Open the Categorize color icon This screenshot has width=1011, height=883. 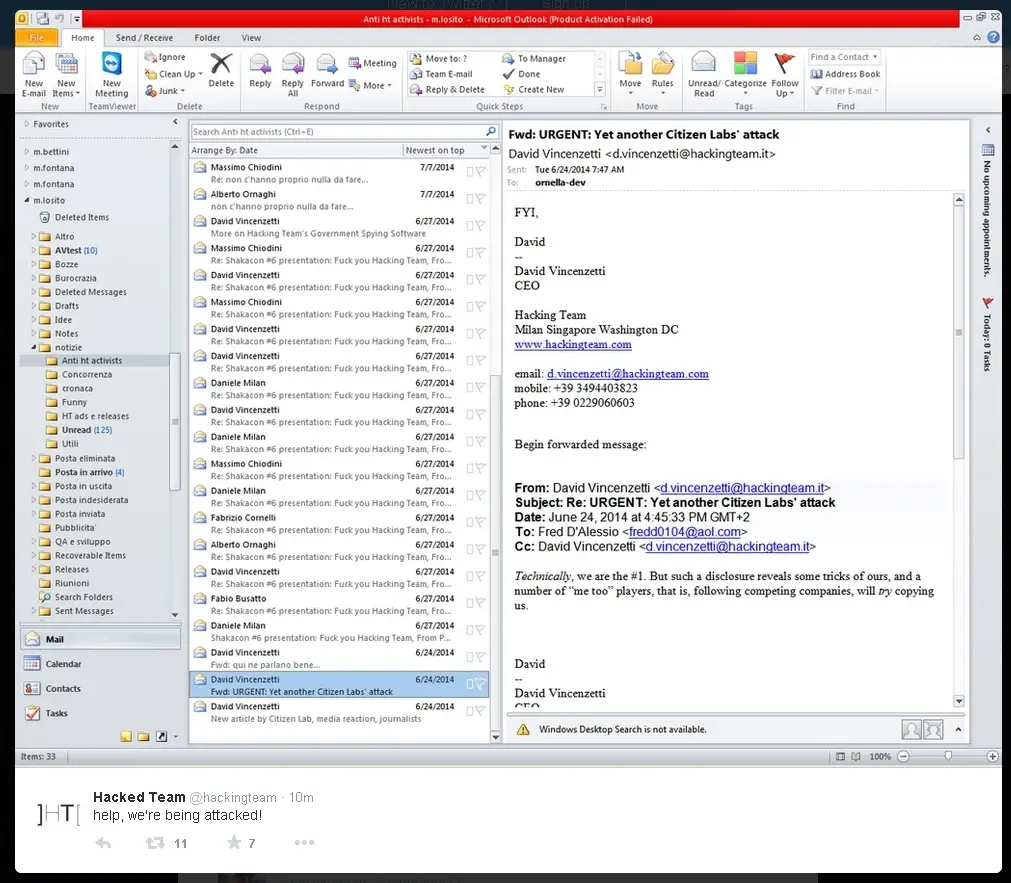(x=745, y=64)
